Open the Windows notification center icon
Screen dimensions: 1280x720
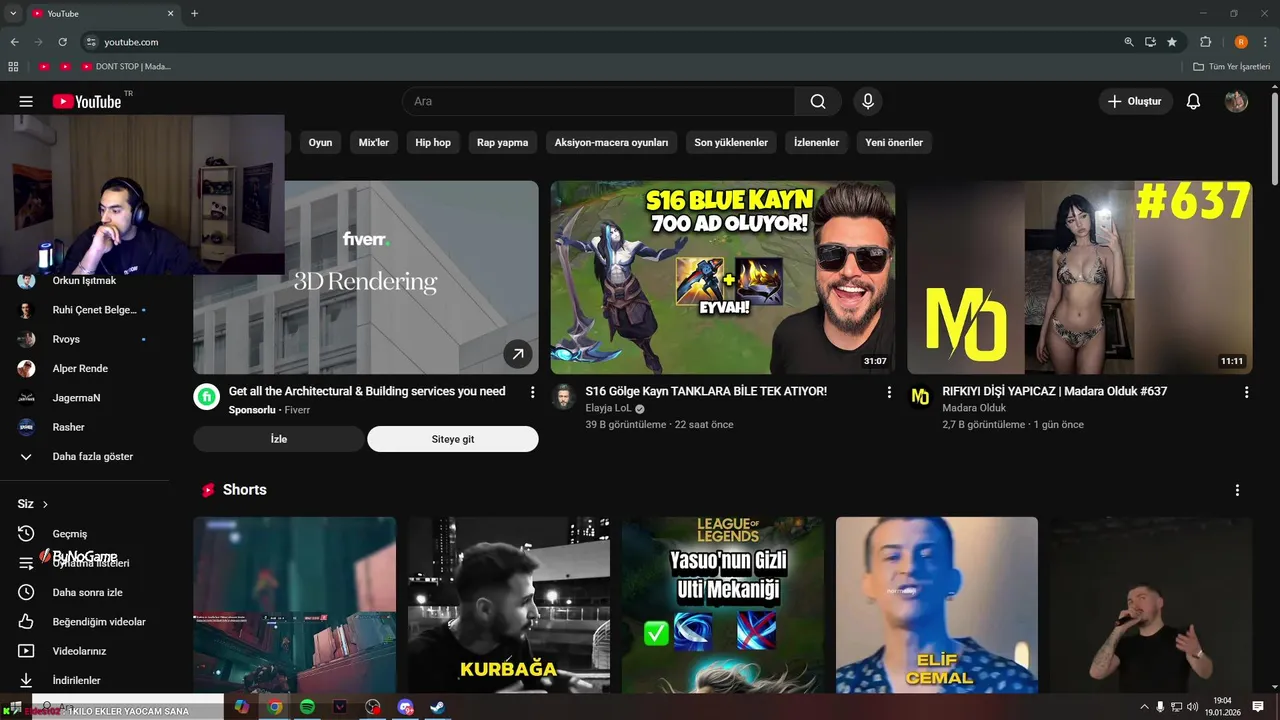pyautogui.click(x=1258, y=707)
